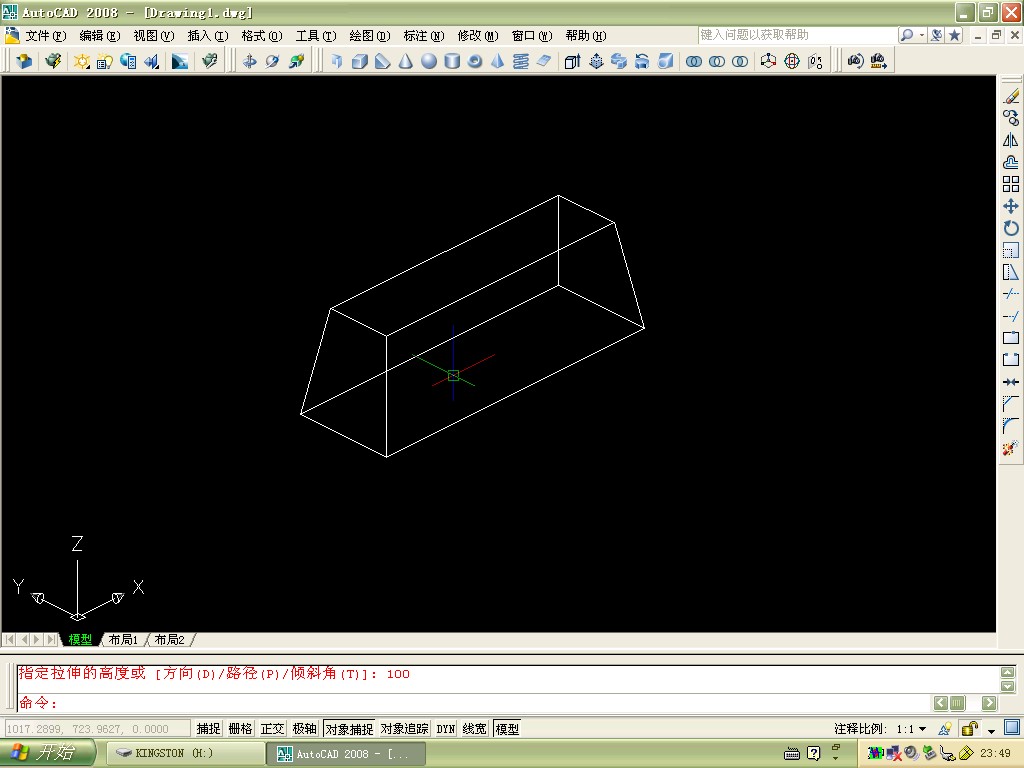Click the Move tool in right toolbar

tap(1011, 206)
